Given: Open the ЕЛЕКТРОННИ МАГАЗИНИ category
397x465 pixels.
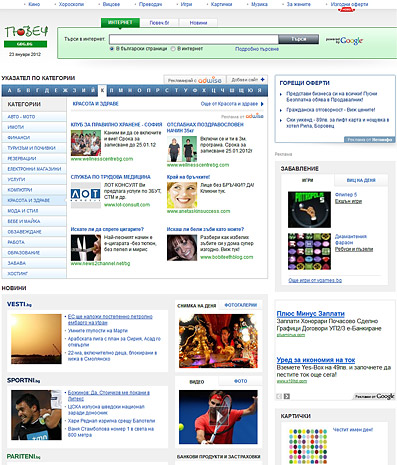Looking at the screenshot, I should pos(34,169).
